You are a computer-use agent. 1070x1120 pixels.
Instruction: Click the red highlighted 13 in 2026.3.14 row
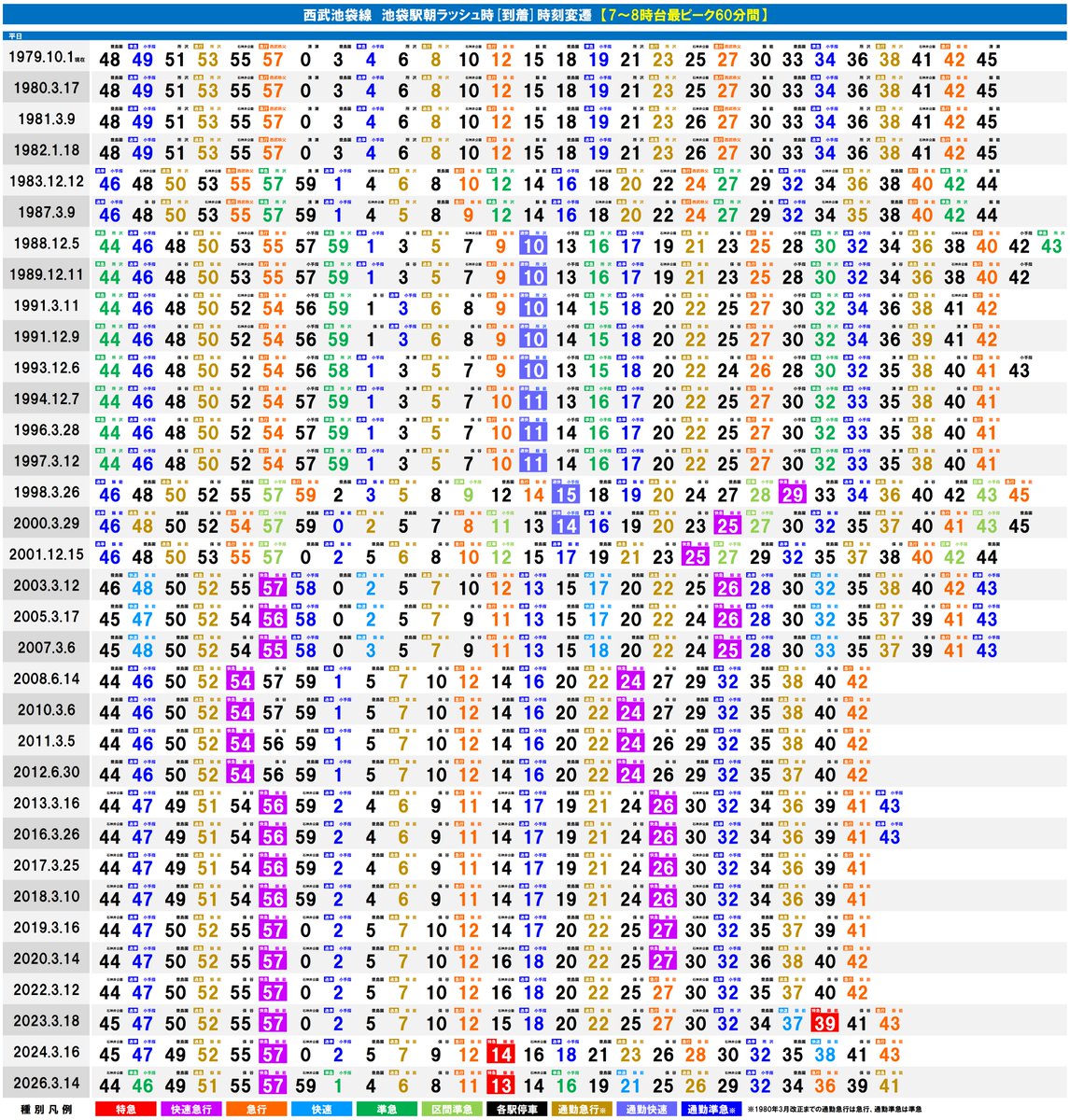tap(500, 1085)
